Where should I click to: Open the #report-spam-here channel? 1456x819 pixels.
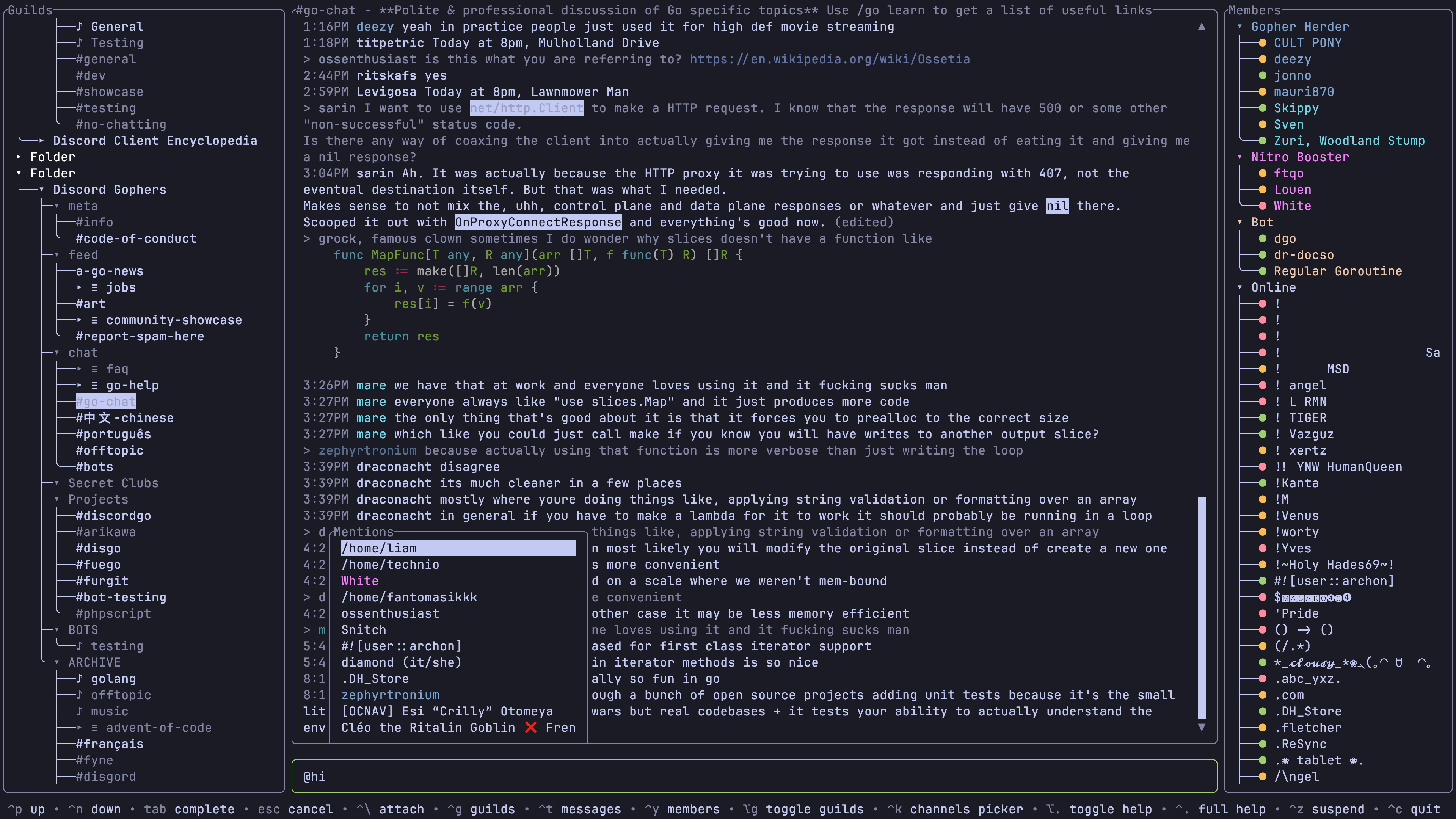(x=140, y=336)
